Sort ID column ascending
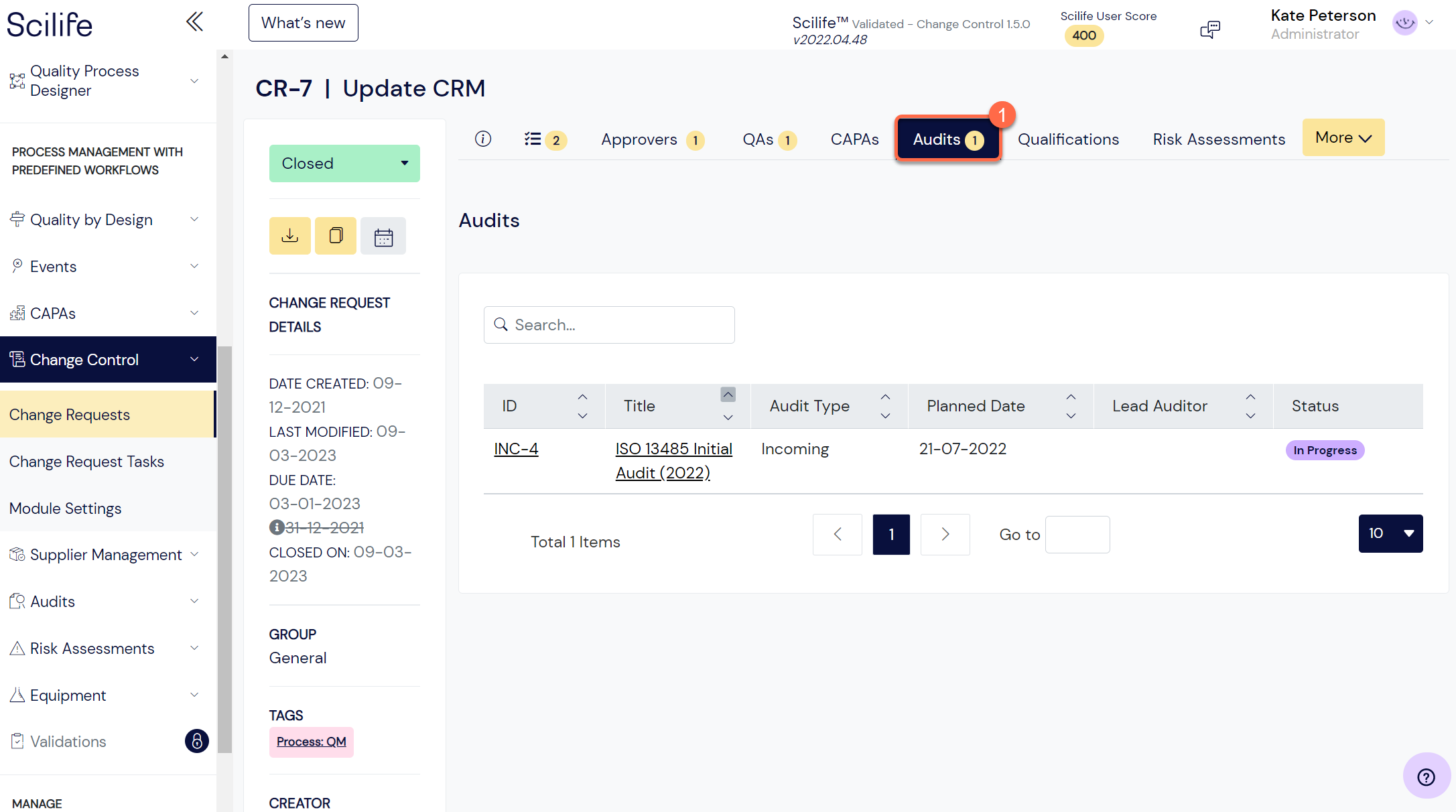 click(x=582, y=397)
